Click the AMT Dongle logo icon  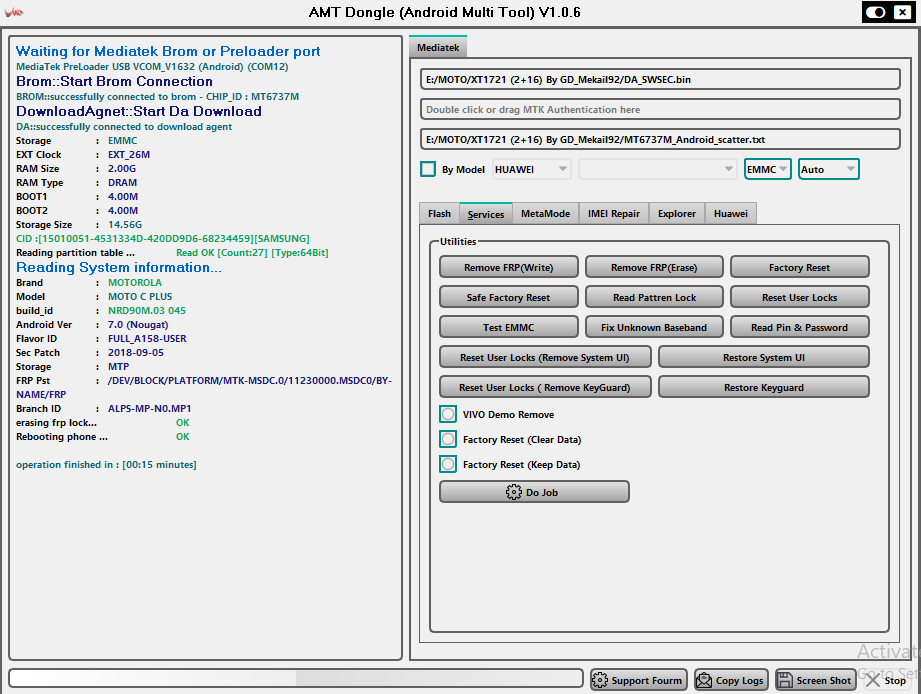tap(14, 12)
